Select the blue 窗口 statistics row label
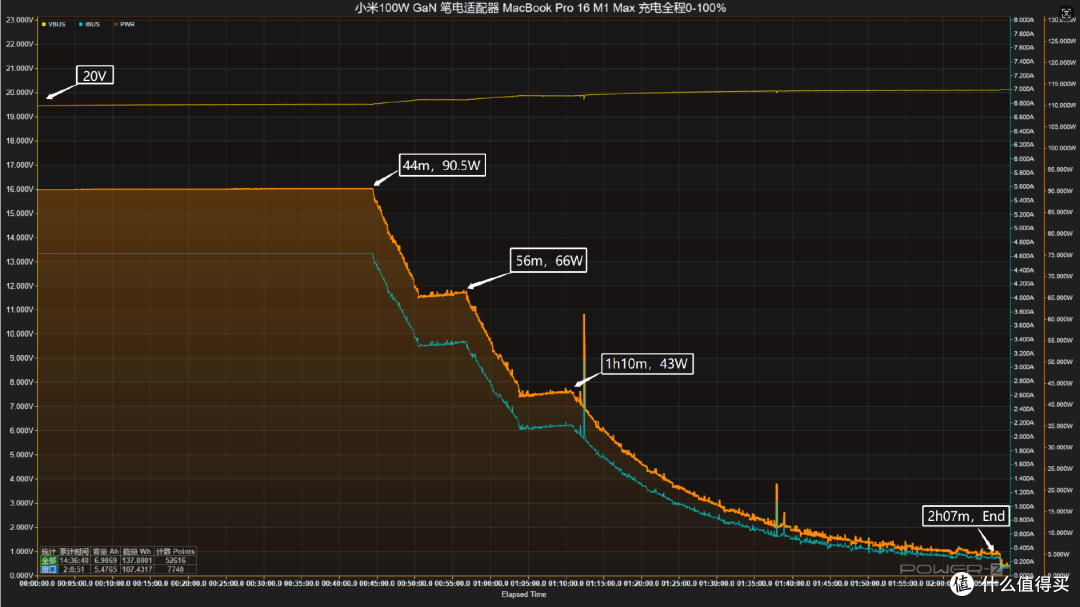Viewport: 1080px width, 607px height. point(49,569)
